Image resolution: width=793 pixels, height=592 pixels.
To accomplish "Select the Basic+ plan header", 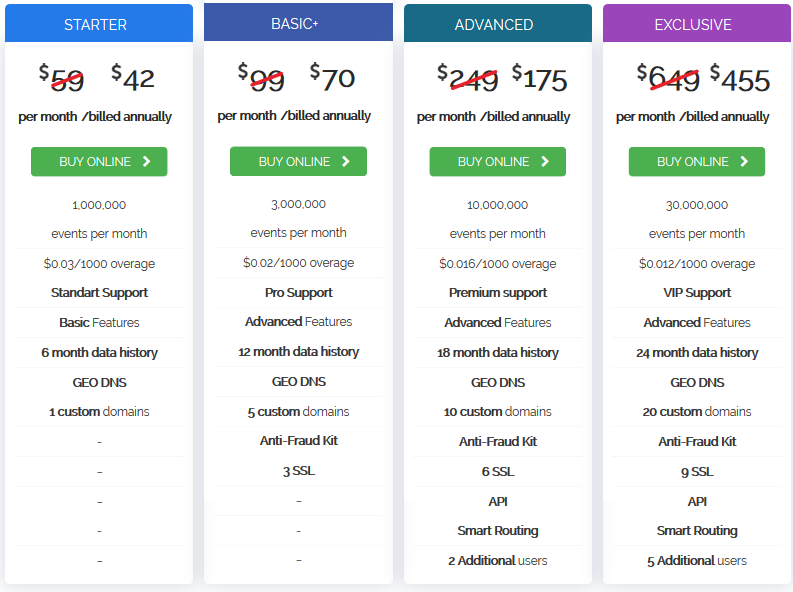I will pyautogui.click(x=298, y=23).
